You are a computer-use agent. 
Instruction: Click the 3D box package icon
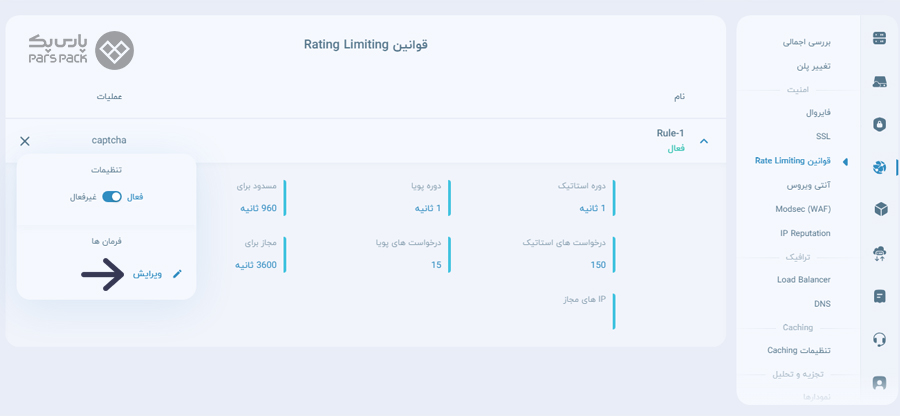coord(879,209)
